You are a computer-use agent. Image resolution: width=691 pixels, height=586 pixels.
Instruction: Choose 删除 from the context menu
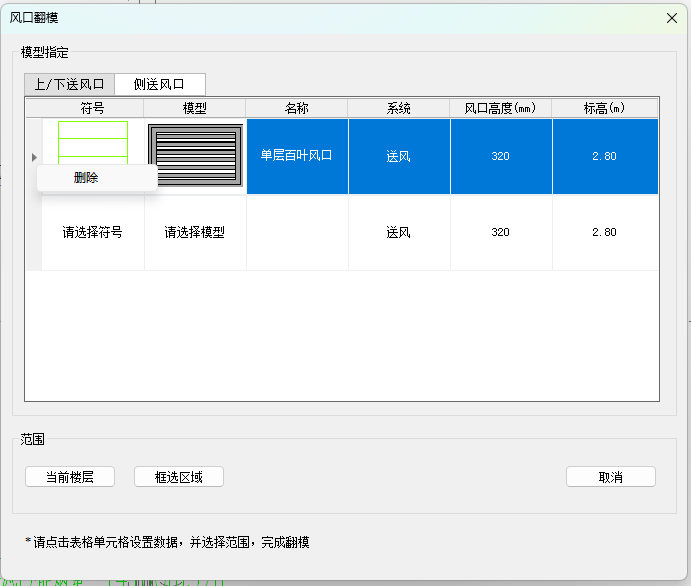[87, 178]
